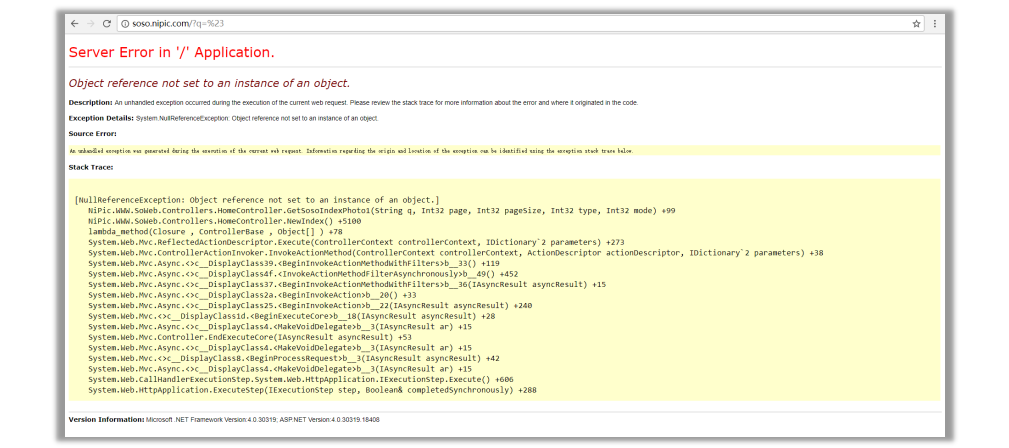Click the DisplayClass37 b__36 +15 line
Image resolution: width=1009 pixels, height=448 pixels.
347,284
